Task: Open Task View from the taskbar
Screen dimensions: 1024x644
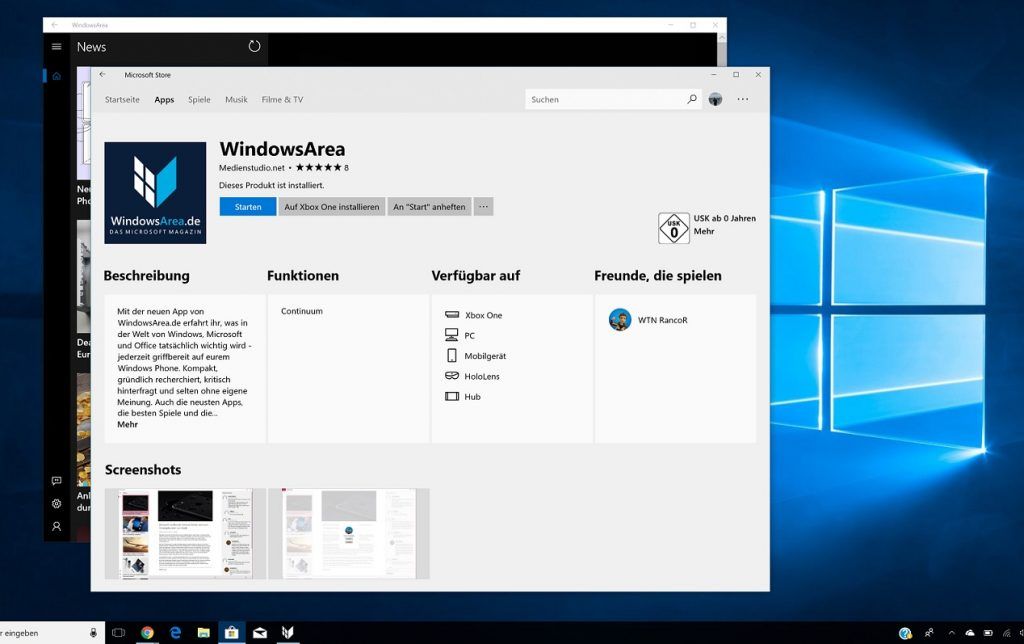Action: click(x=118, y=633)
